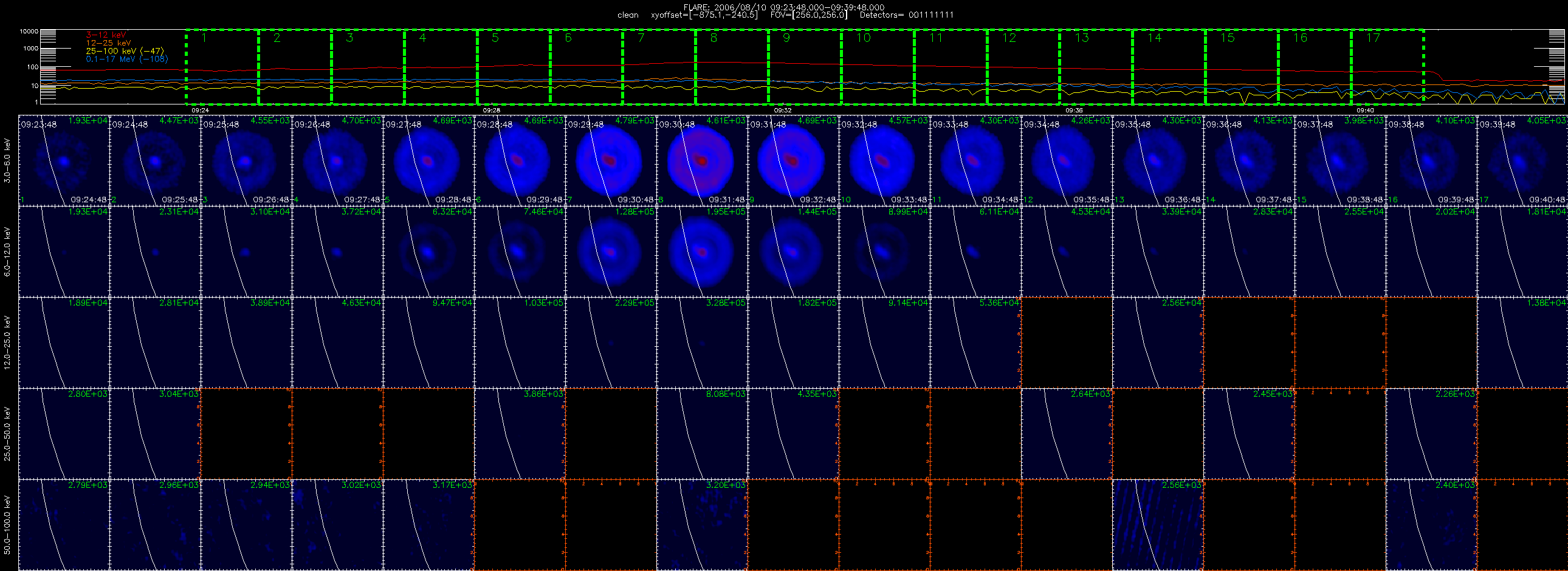Click the '50.0-100.0 keV' row label
Image resolution: width=1568 pixels, height=571 pixels.
point(7,524)
